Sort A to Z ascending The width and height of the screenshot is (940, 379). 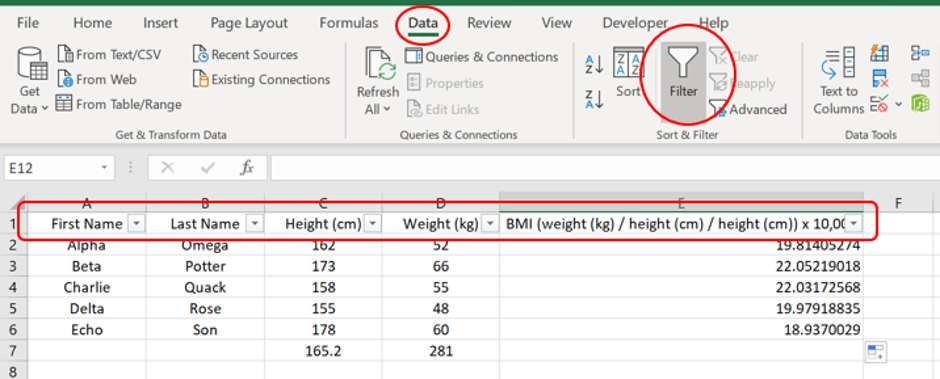(594, 65)
